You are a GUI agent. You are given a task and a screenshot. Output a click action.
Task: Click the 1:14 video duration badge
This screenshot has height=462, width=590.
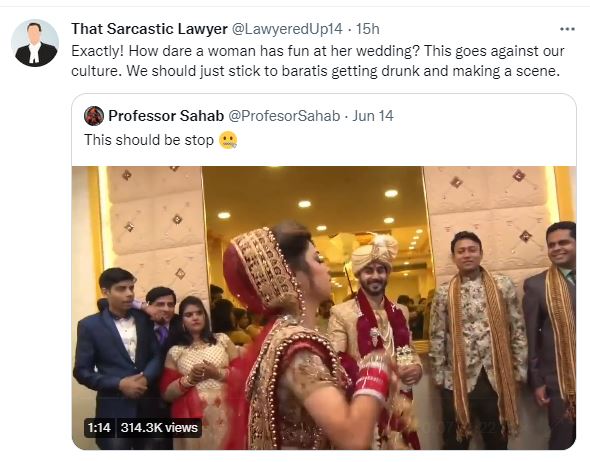coord(99,428)
